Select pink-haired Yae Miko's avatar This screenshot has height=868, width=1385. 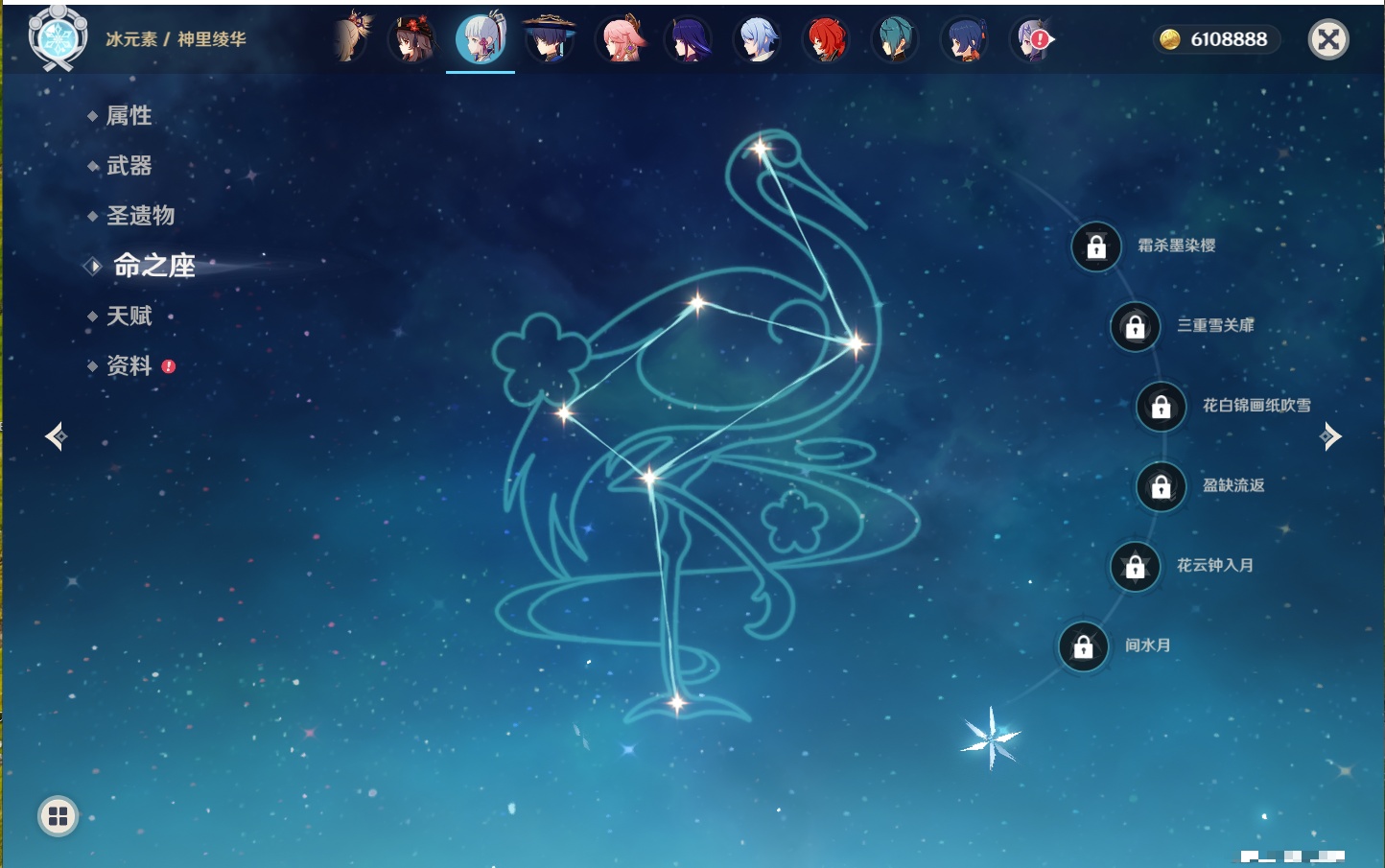pyautogui.click(x=621, y=40)
